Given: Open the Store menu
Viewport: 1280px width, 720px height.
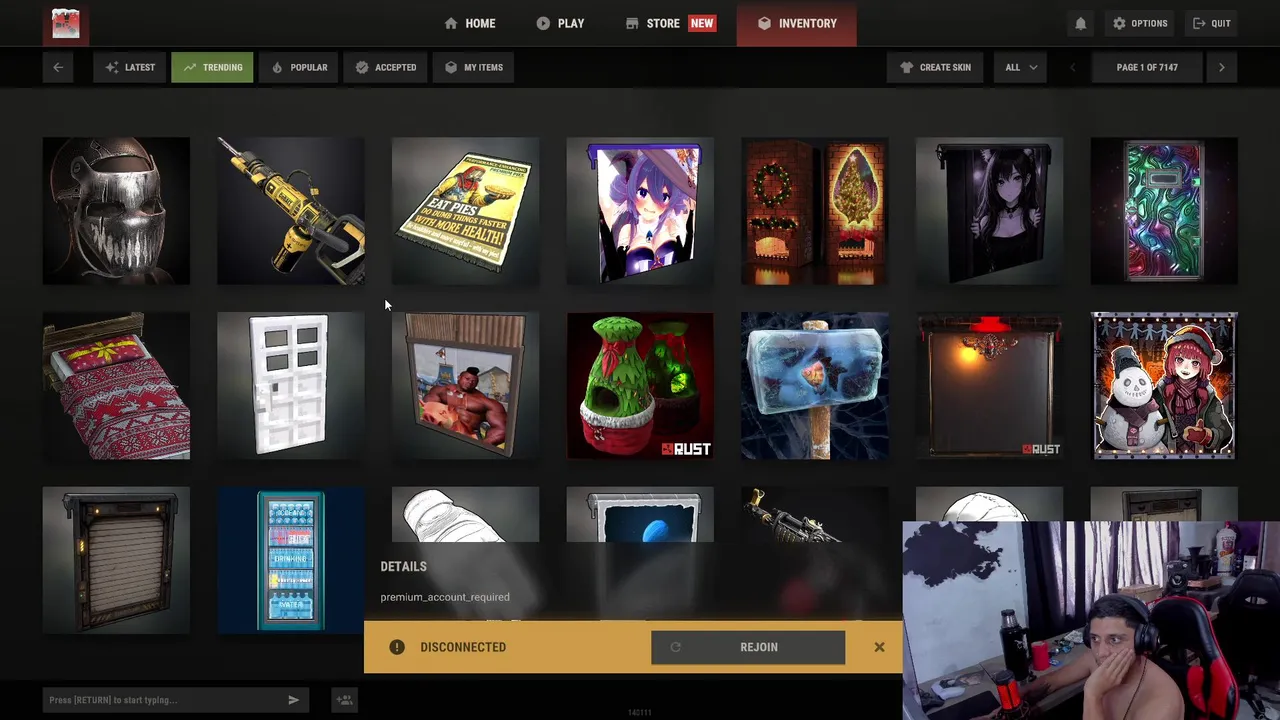Looking at the screenshot, I should (x=669, y=23).
